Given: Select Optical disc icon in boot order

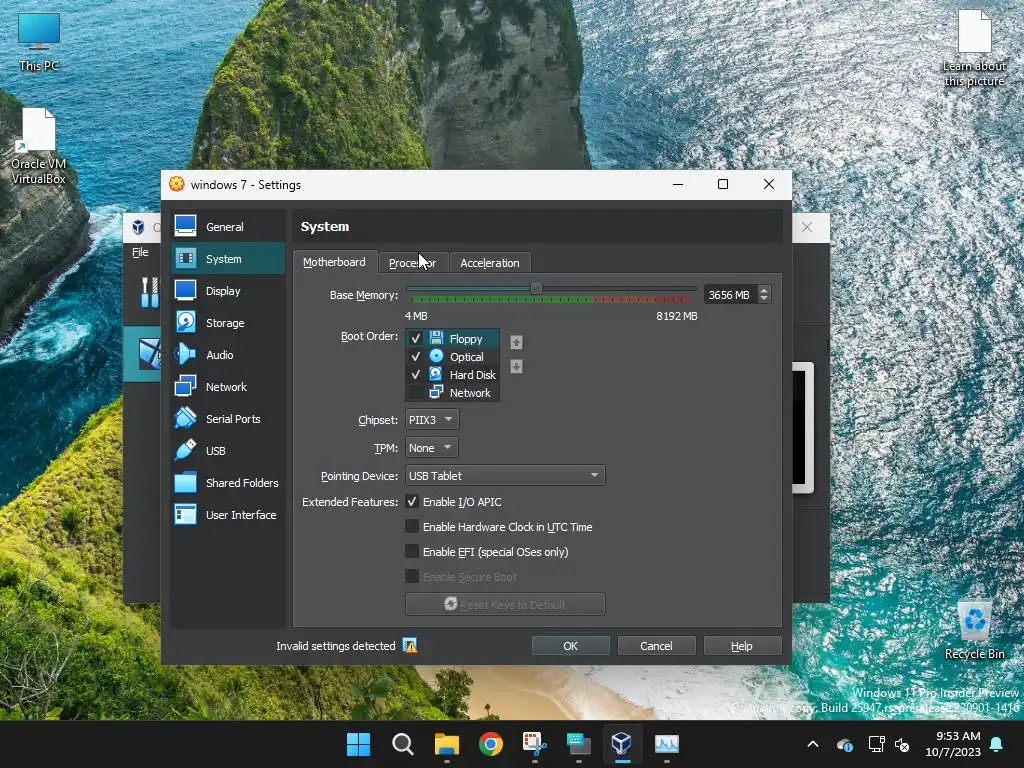Looking at the screenshot, I should (436, 357).
